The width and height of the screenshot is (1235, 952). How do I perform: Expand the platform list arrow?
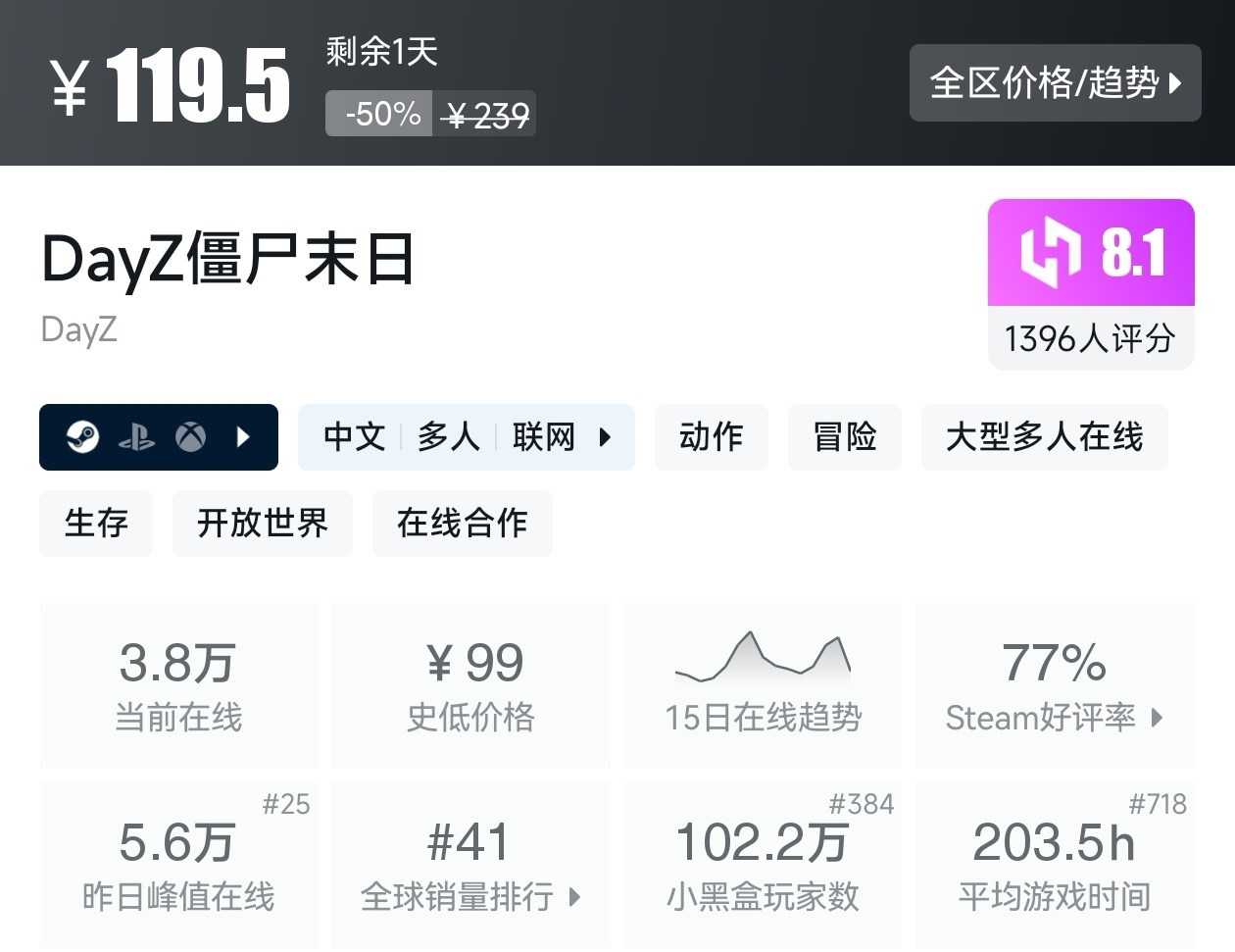(242, 437)
